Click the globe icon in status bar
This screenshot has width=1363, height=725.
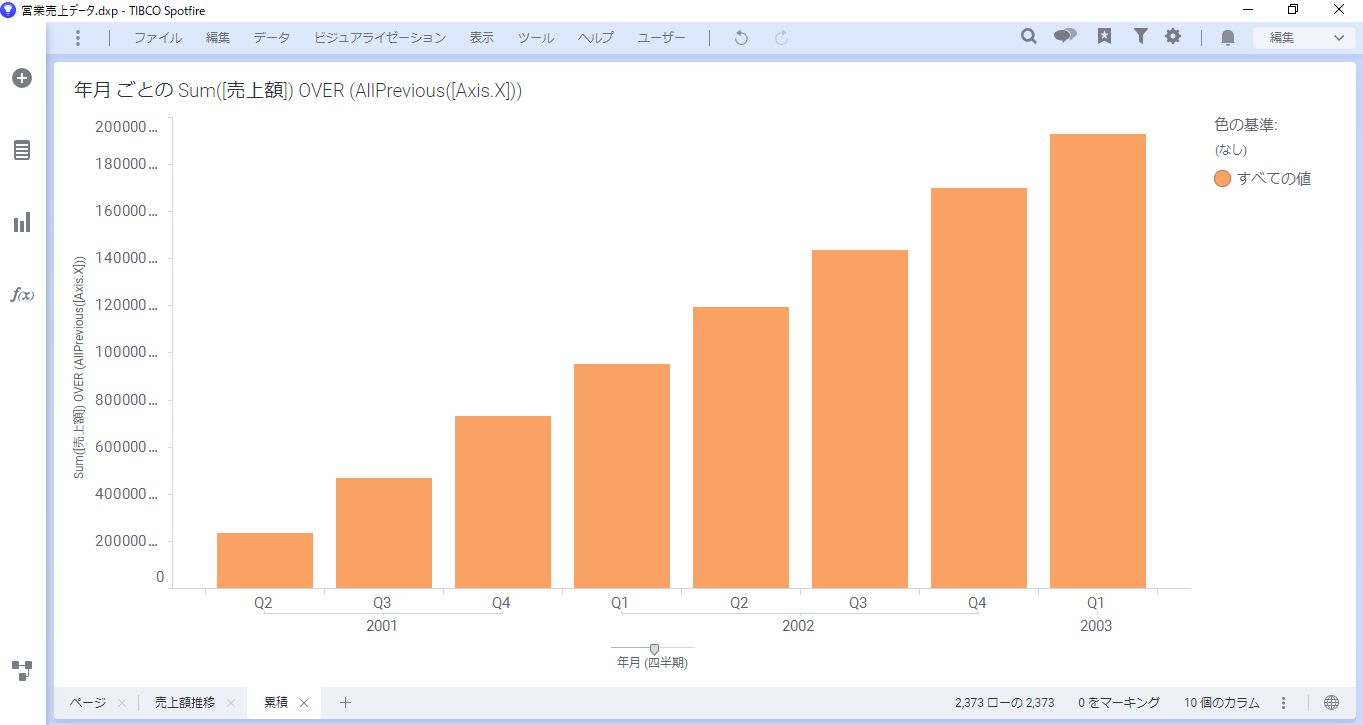point(1331,703)
